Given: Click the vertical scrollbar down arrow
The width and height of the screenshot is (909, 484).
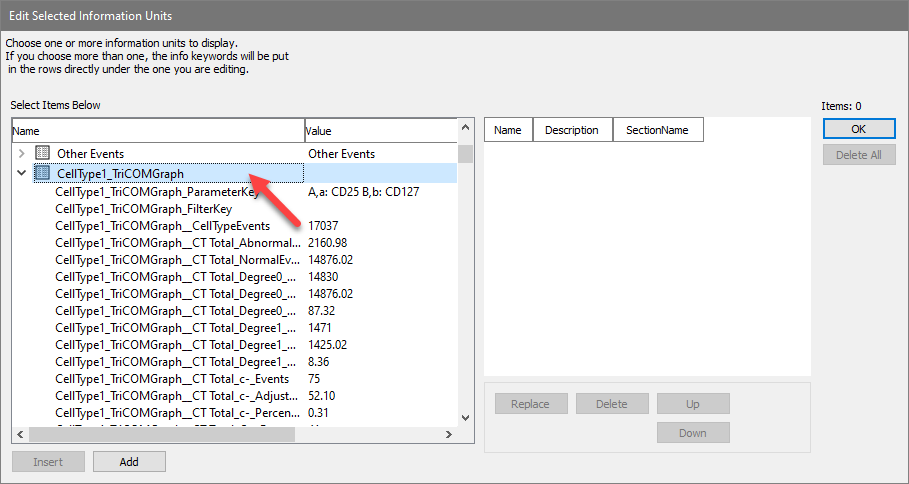Looking at the screenshot, I should pyautogui.click(x=465, y=417).
